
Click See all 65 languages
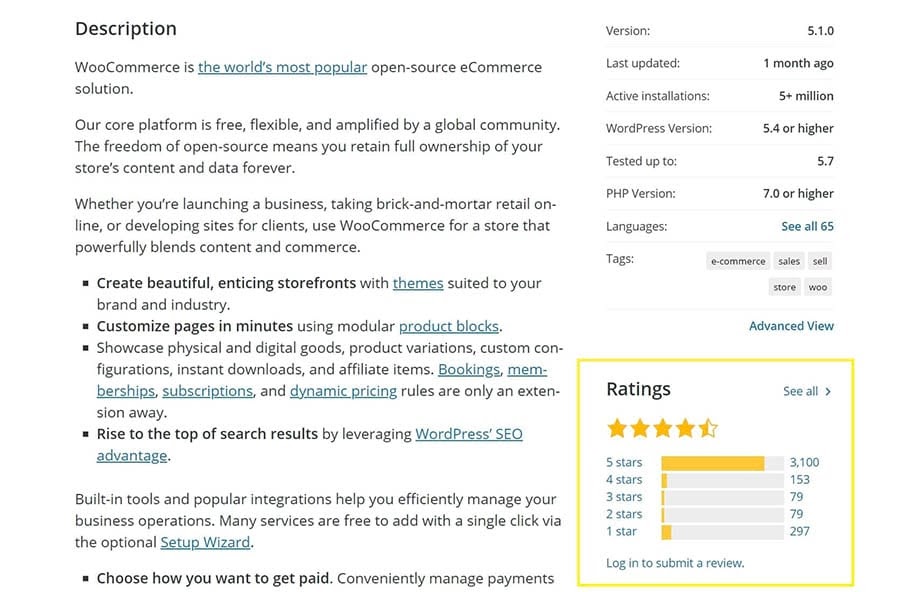[807, 226]
